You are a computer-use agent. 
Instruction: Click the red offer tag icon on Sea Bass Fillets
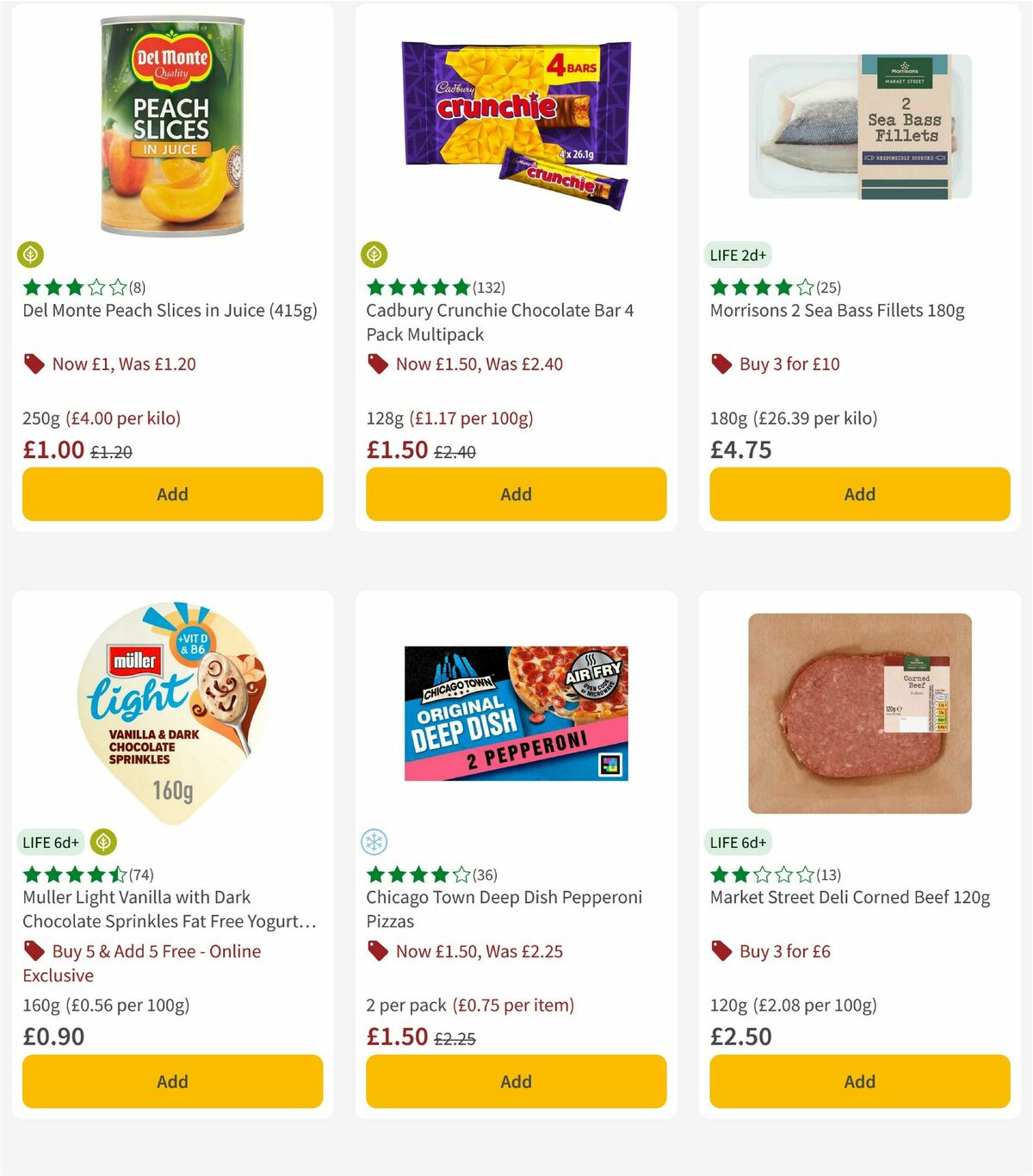point(720,364)
